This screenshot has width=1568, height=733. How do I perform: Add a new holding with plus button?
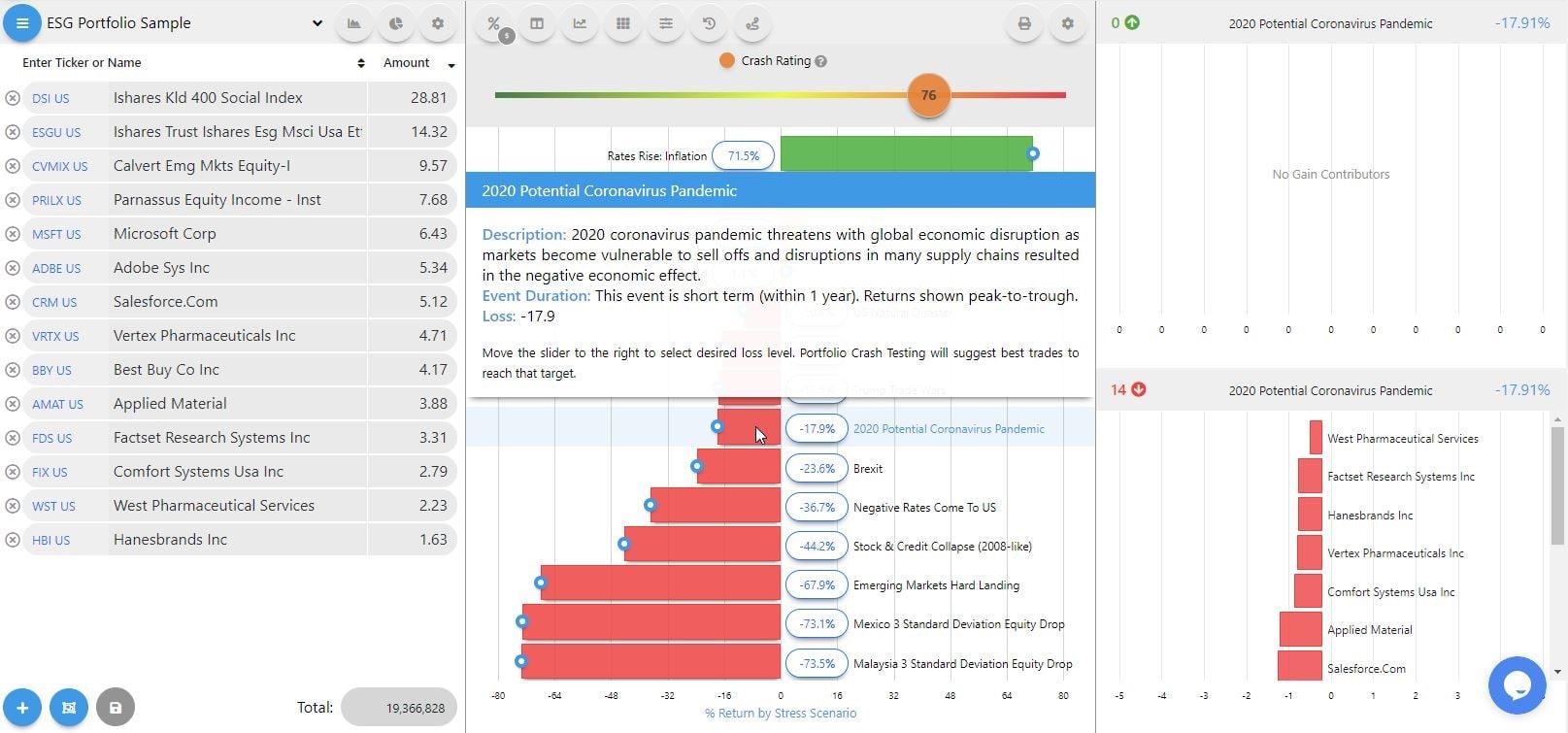(x=21, y=708)
